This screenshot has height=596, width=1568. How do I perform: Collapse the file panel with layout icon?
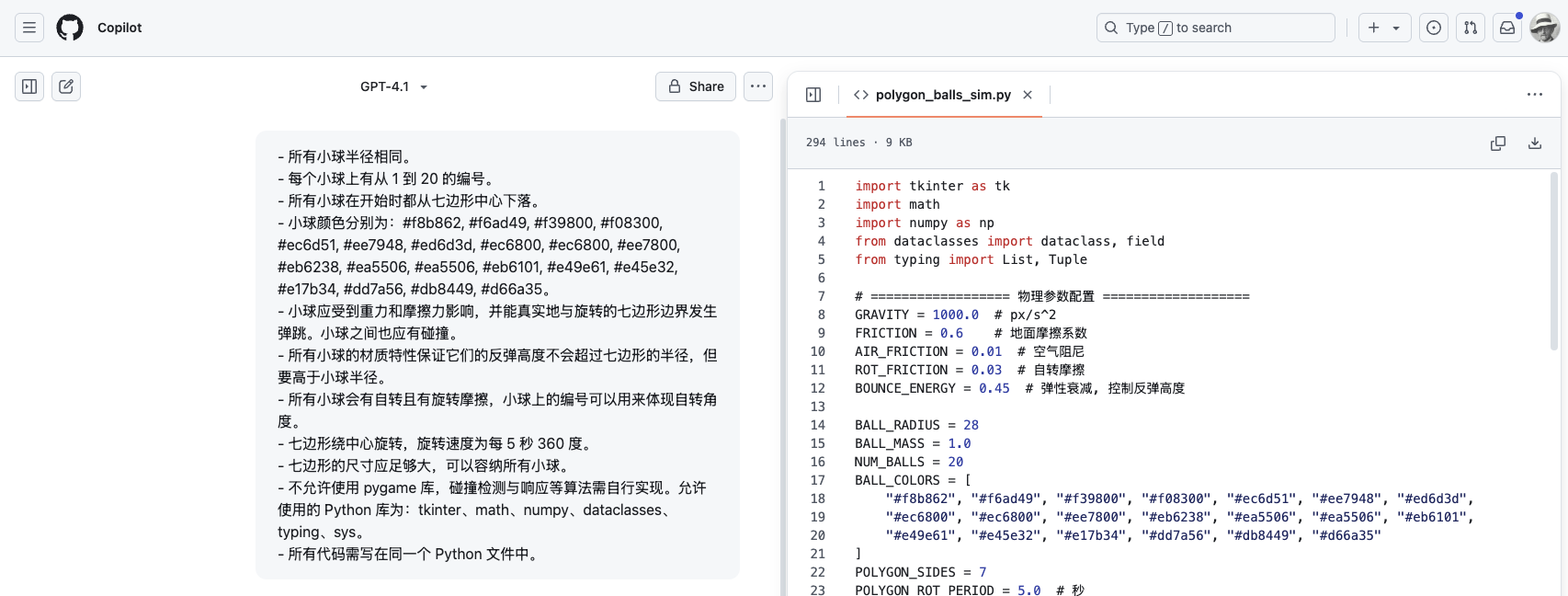click(x=813, y=95)
